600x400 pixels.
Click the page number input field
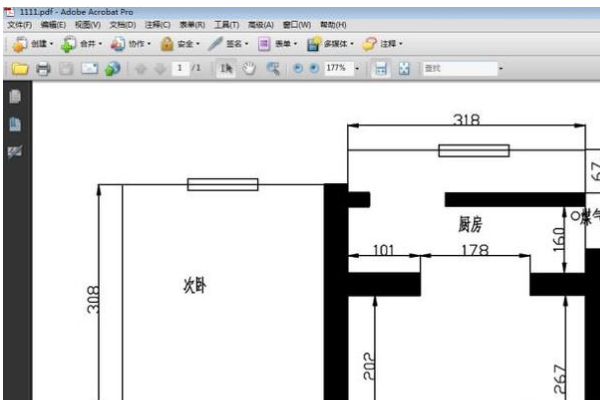tap(180, 69)
